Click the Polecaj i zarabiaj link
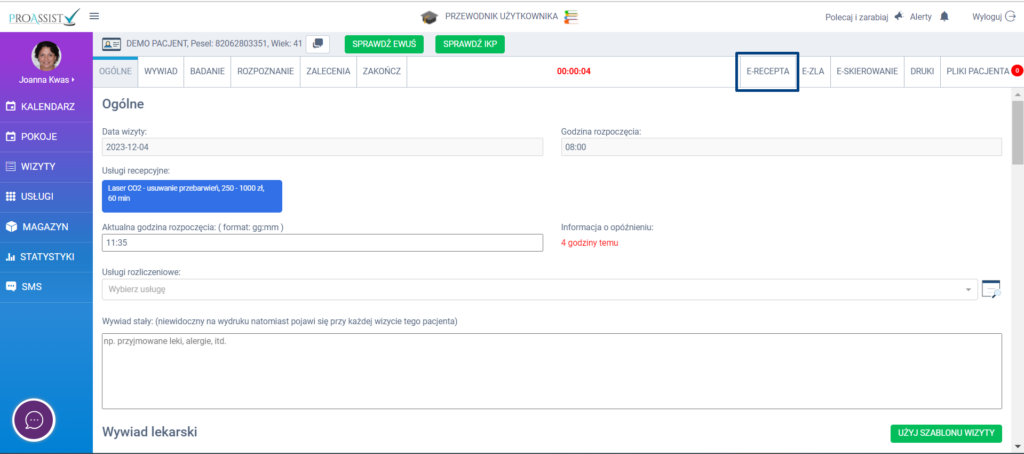The image size is (1024, 454). coord(858,16)
